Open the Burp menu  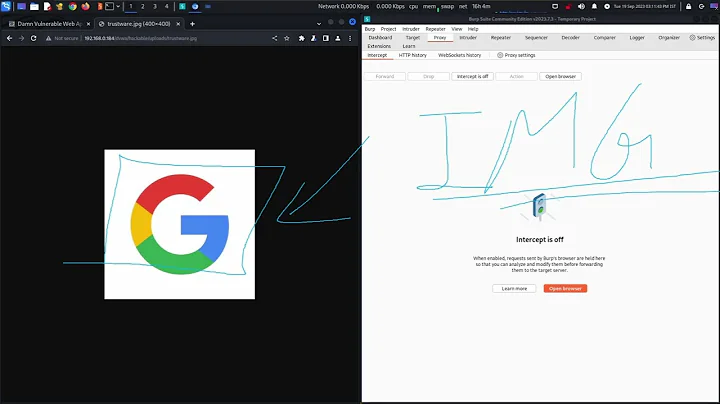tap(370, 29)
